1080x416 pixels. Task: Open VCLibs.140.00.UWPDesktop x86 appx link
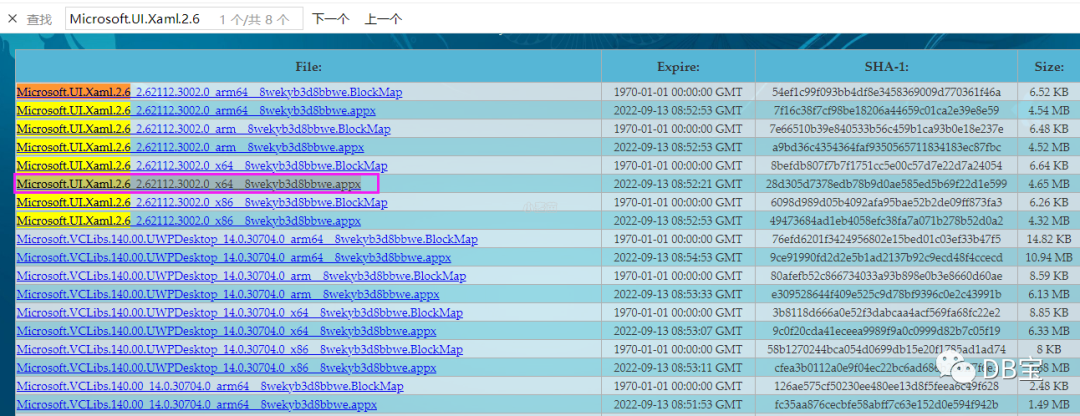point(227,368)
